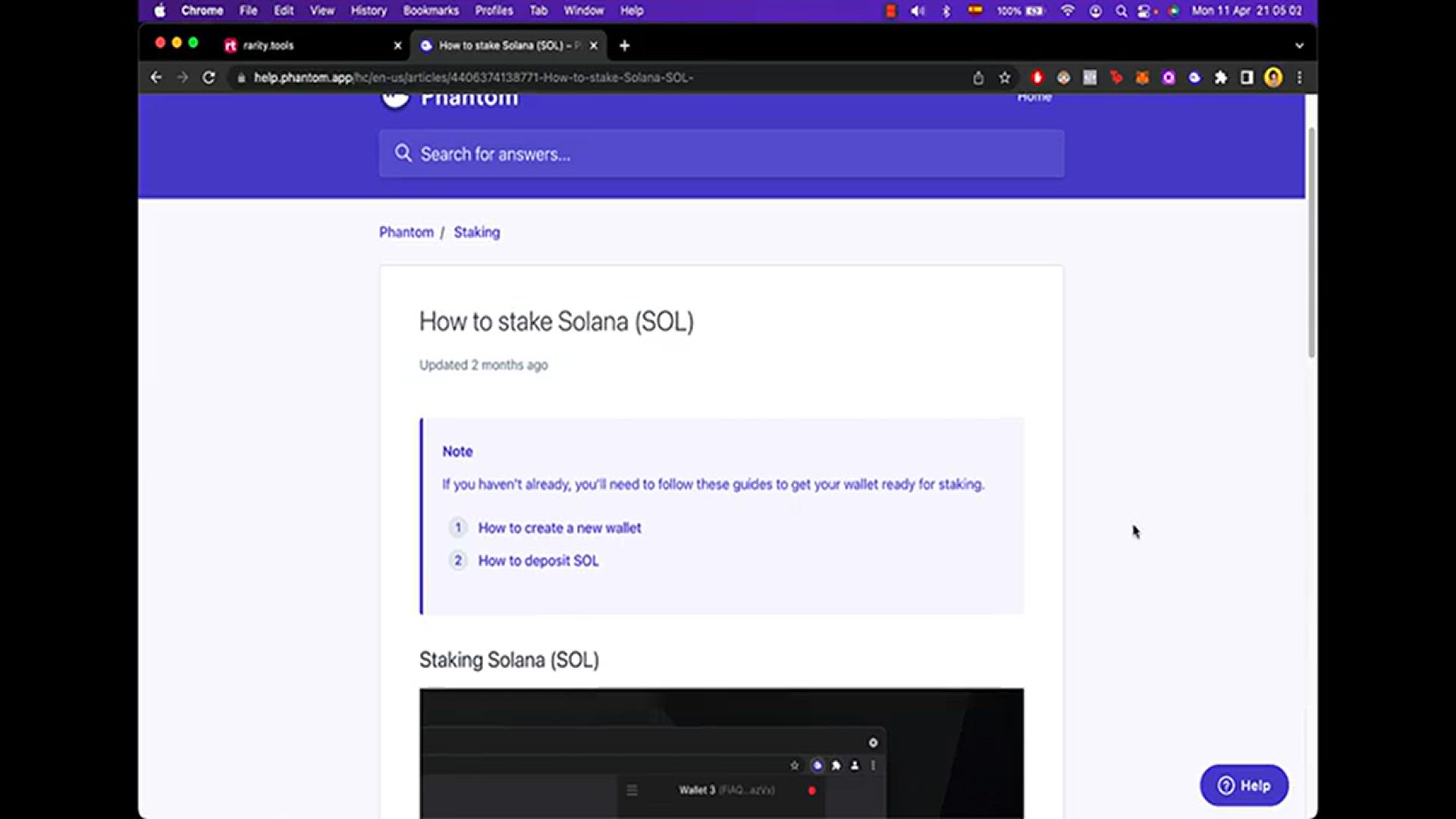Screen dimensions: 1456x819
Task: Select the How to stake Solana tab
Action: point(508,45)
